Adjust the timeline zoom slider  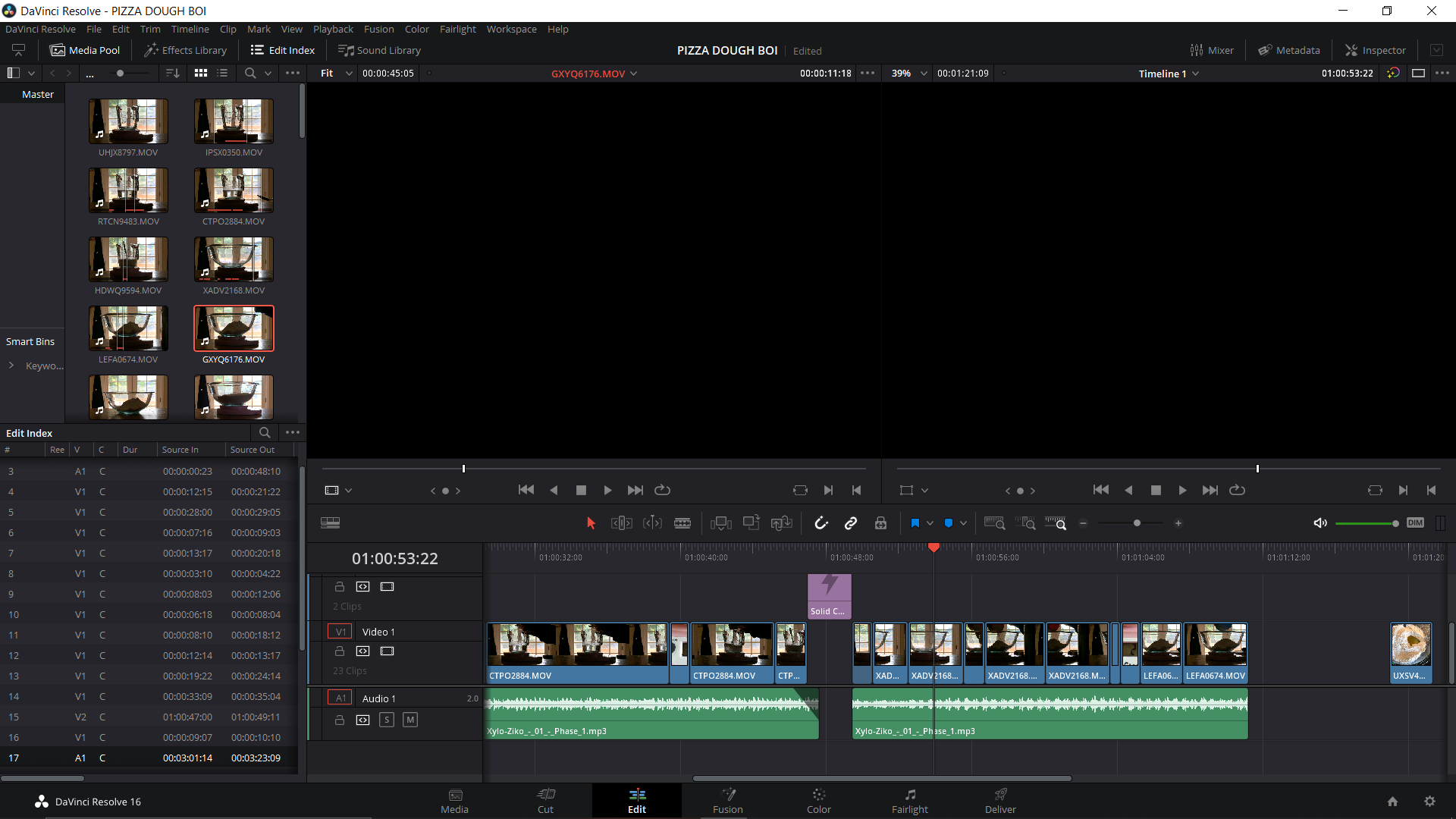coord(1137,523)
